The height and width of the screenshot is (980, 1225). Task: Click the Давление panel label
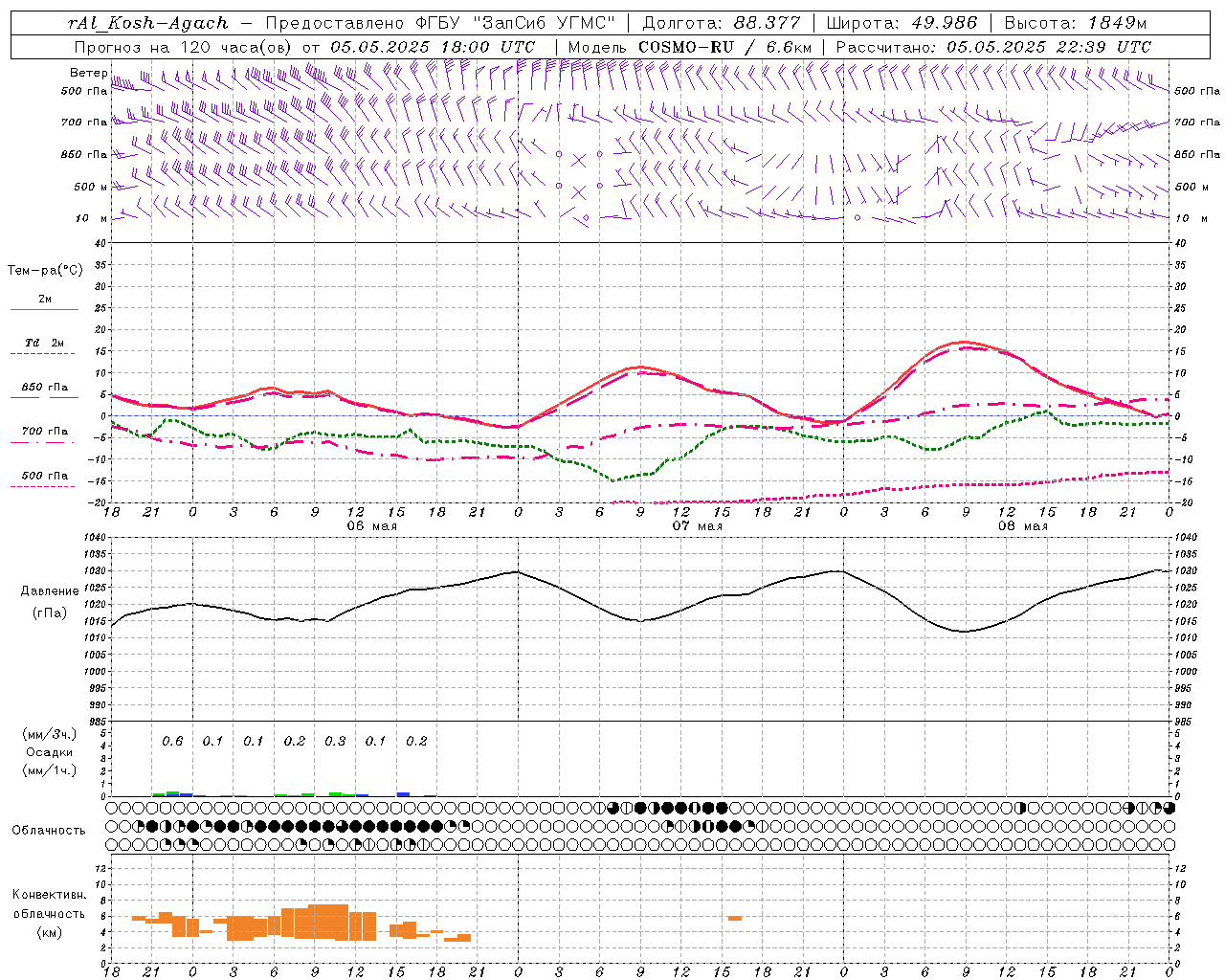pyautogui.click(x=50, y=591)
